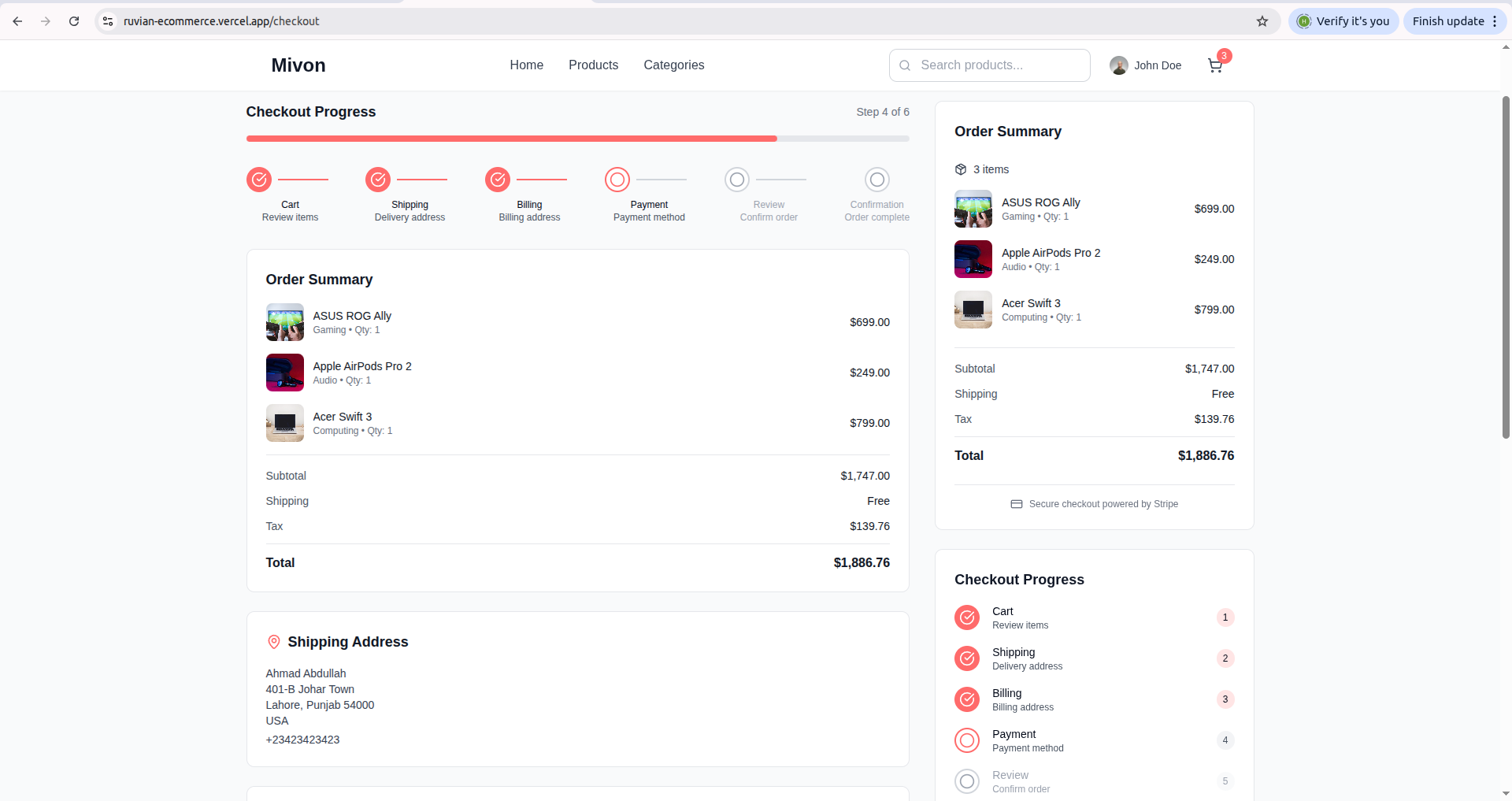Click the Review step circle in stepper
Screen dimensions: 1512x801
737,180
